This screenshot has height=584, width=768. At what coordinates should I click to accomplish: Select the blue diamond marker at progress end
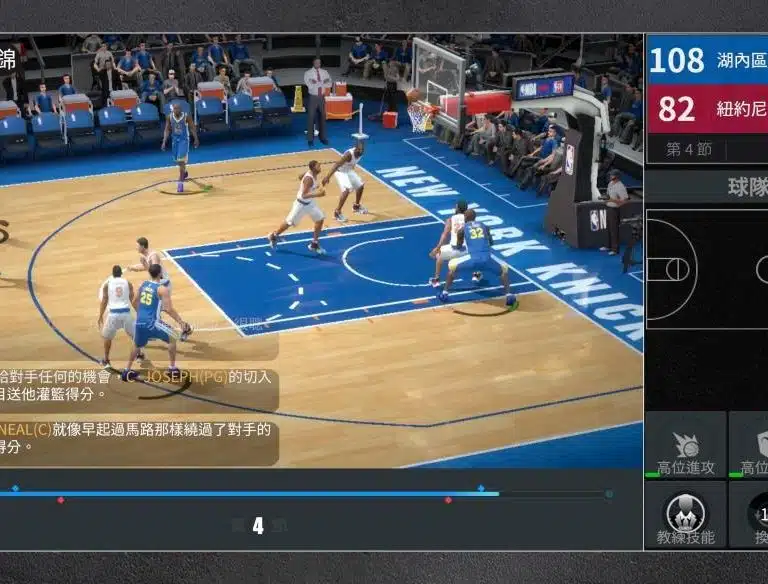coord(481,488)
